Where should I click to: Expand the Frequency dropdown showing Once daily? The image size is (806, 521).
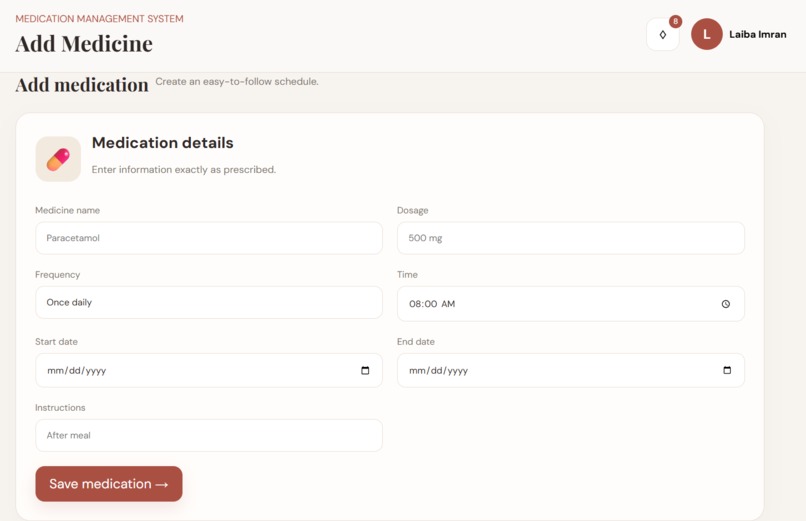209,303
